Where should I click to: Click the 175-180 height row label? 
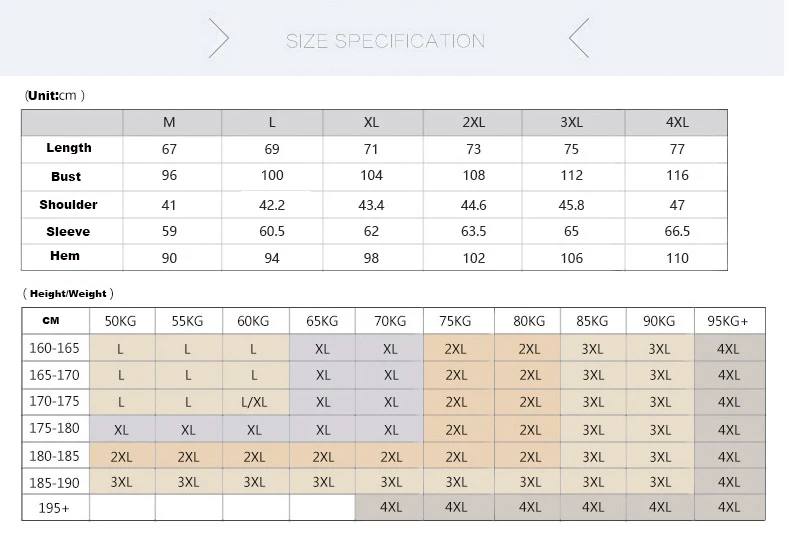(56, 428)
